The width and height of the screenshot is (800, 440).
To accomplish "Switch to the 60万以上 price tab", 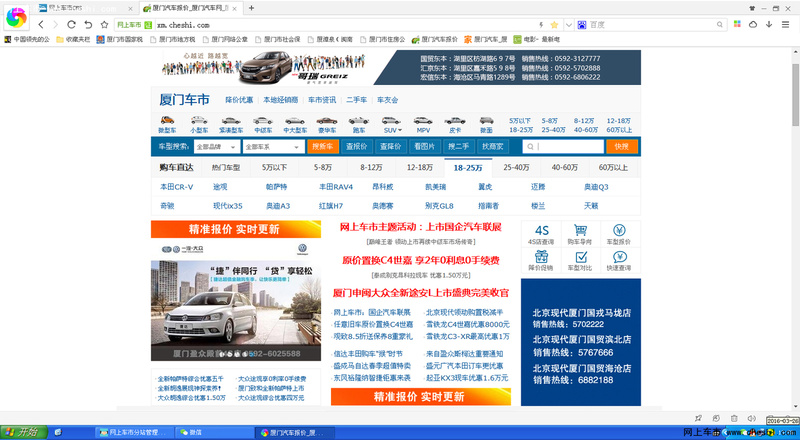I will 613,167.
